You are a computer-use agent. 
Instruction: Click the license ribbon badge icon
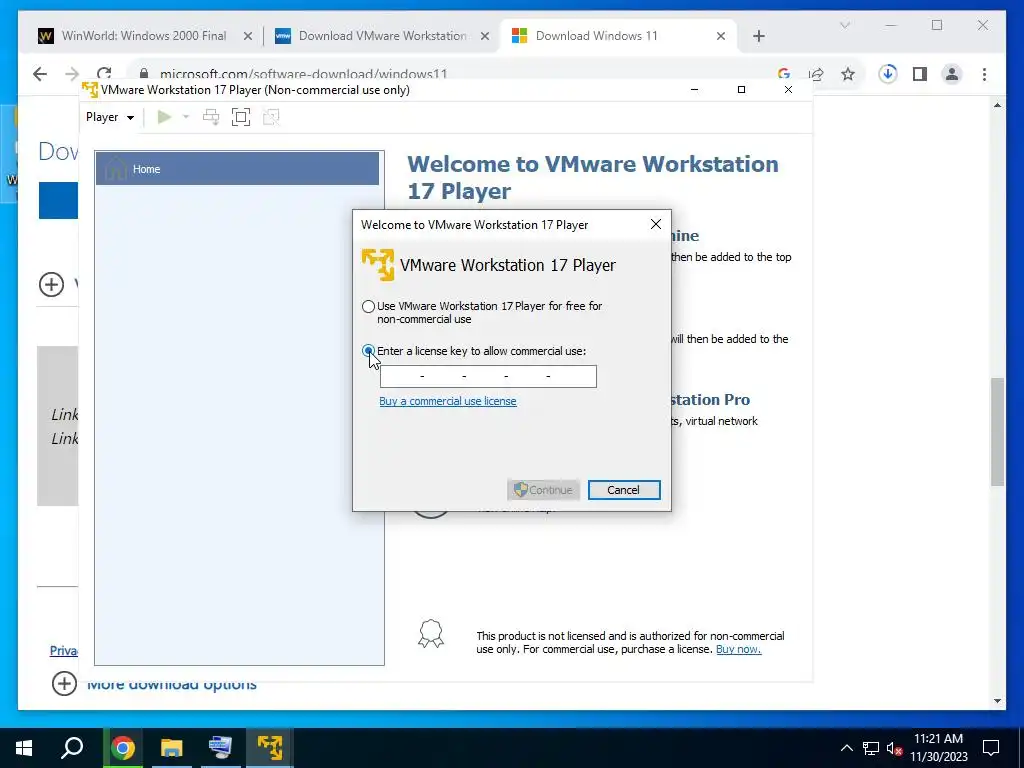click(431, 633)
